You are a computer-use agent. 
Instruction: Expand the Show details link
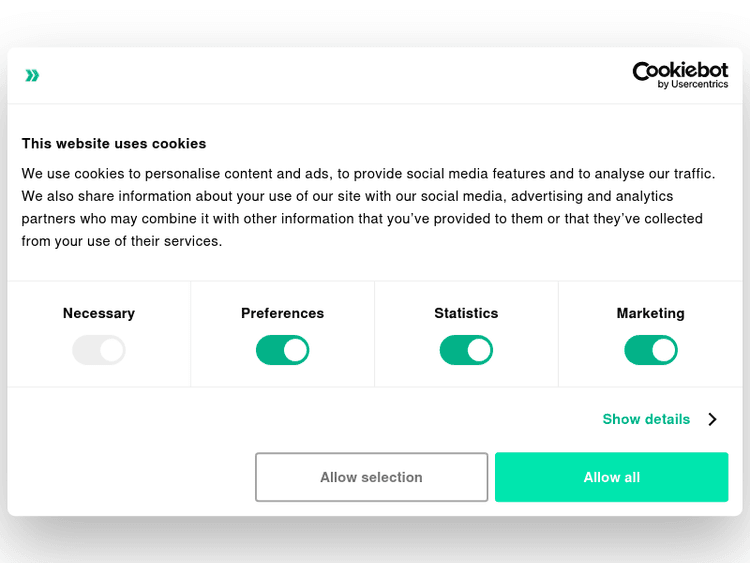point(646,419)
